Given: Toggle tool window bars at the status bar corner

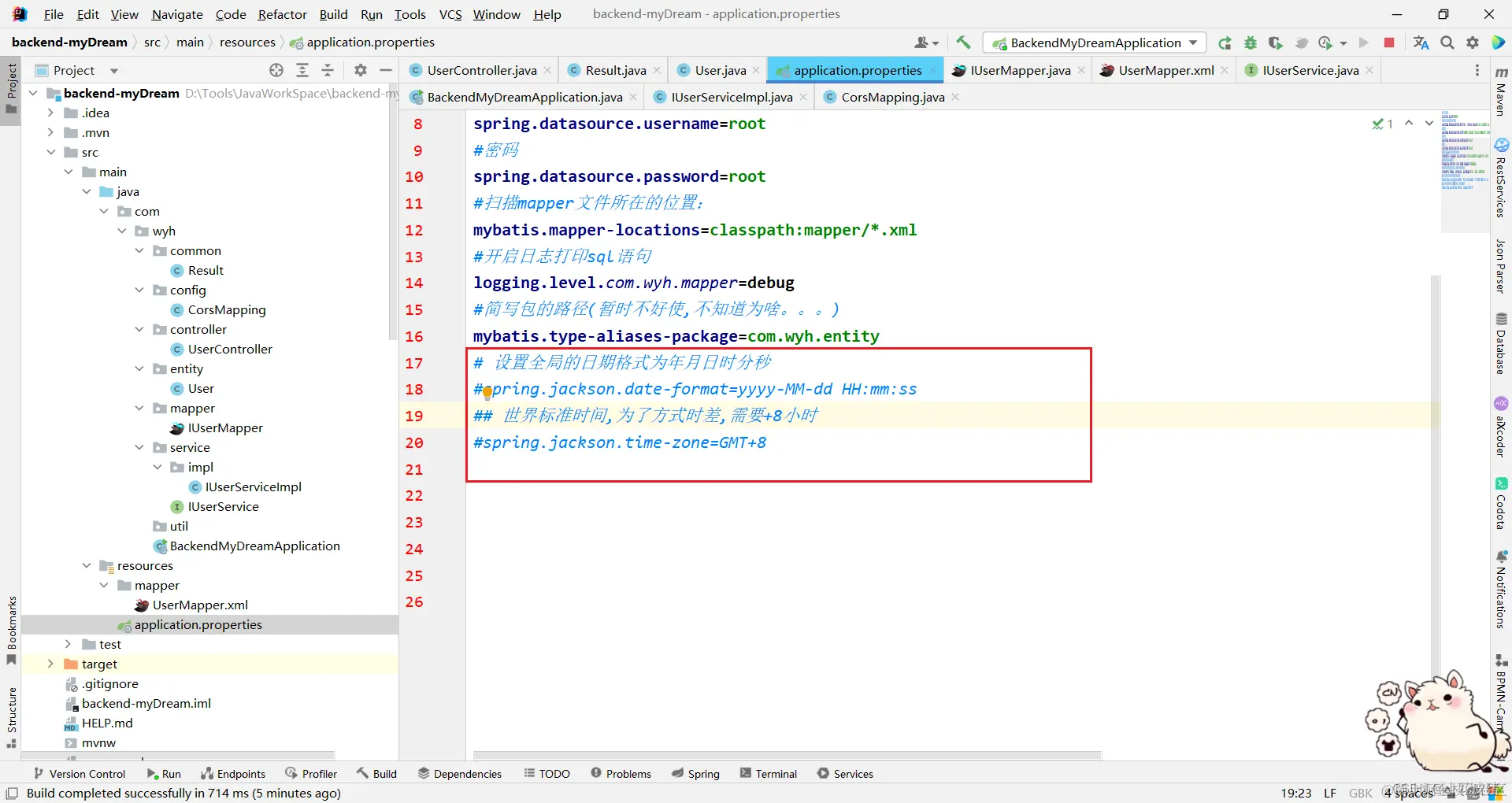Looking at the screenshot, I should click(12, 794).
